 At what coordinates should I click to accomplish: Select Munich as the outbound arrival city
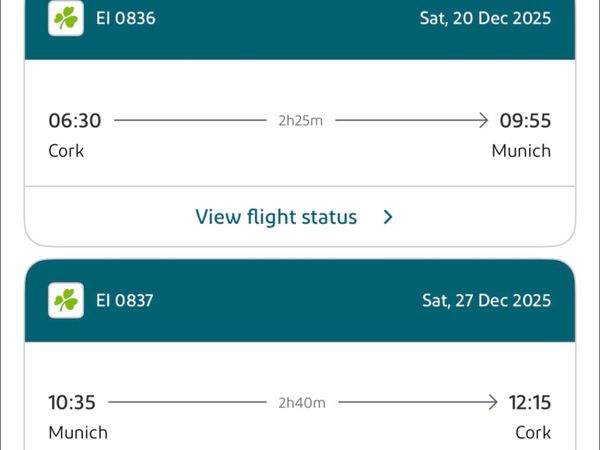pos(521,151)
